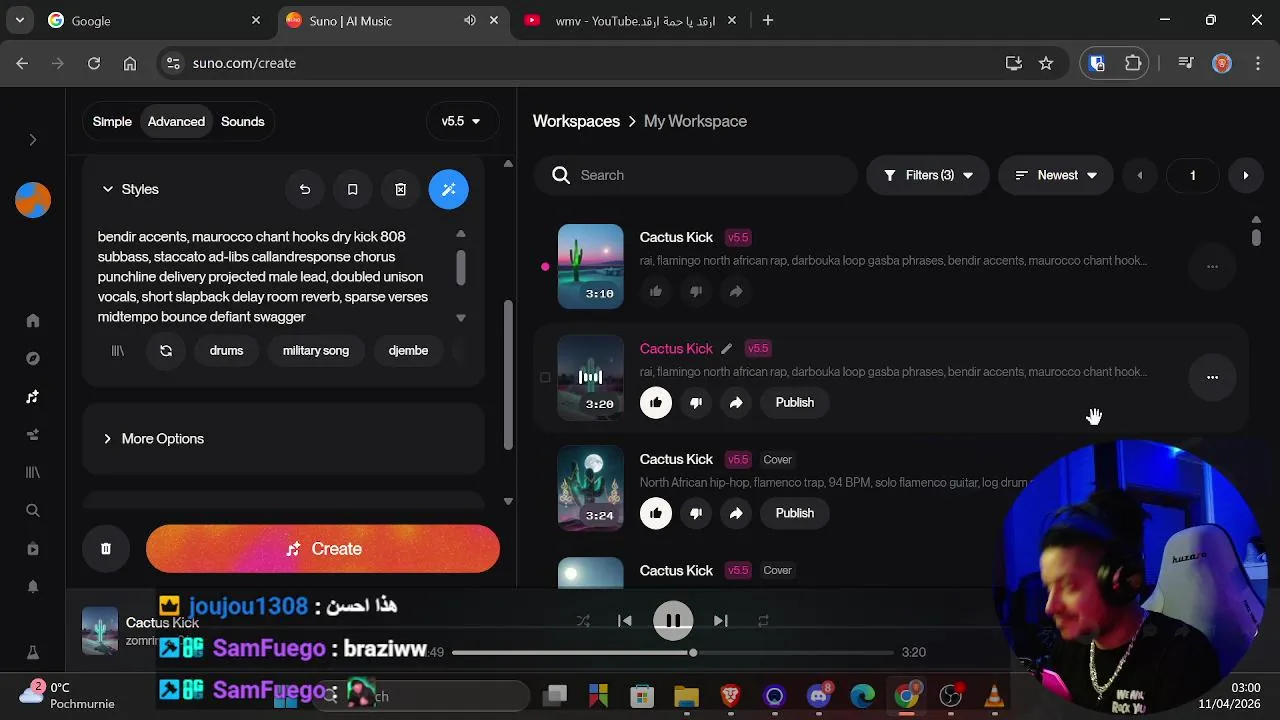Pause the currently playing track

click(673, 621)
